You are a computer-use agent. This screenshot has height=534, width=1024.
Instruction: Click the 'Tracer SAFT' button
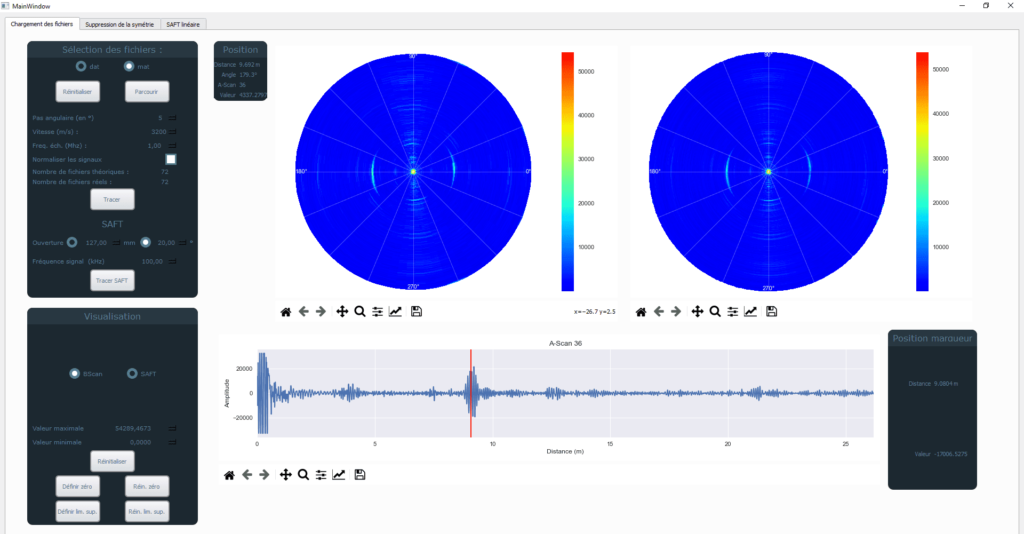click(x=112, y=280)
